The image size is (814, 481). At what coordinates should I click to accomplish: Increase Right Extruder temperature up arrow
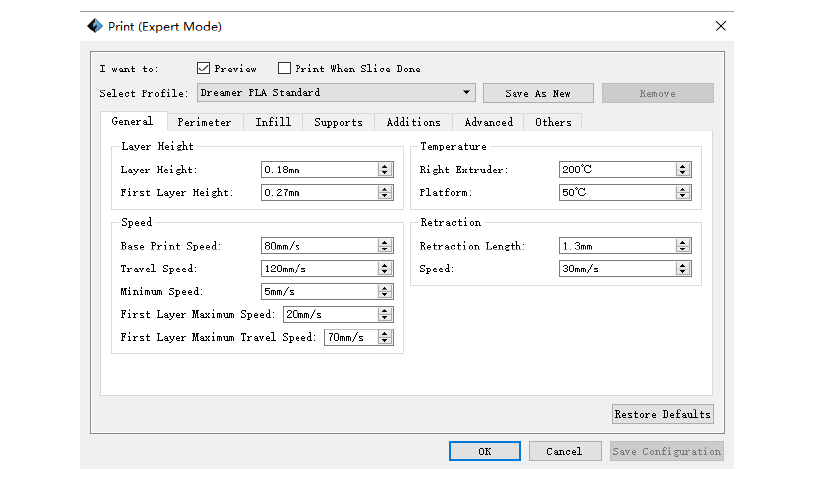pos(683,166)
